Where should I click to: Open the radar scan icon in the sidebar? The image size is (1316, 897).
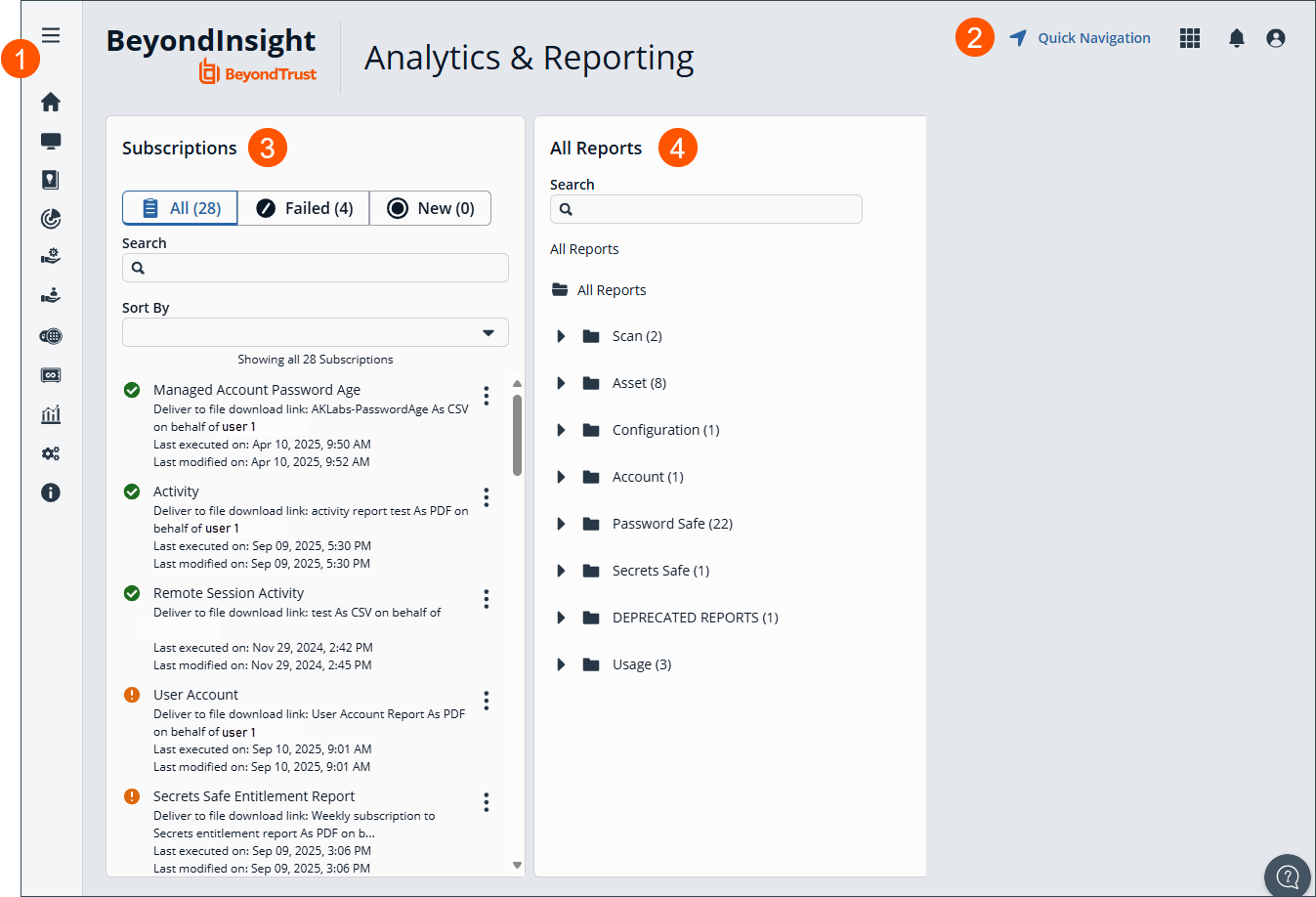51,219
